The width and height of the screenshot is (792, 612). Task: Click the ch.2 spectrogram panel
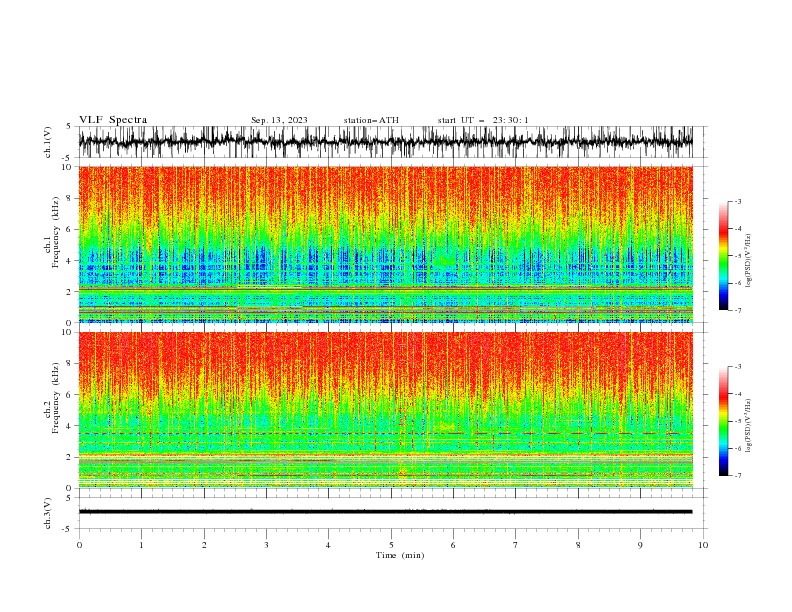pos(385,410)
